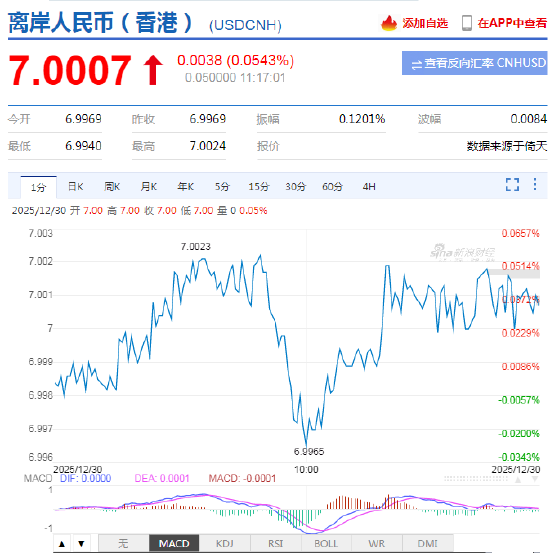Select the DMI indicator tab
550x553 pixels.
pyautogui.click(x=427, y=543)
